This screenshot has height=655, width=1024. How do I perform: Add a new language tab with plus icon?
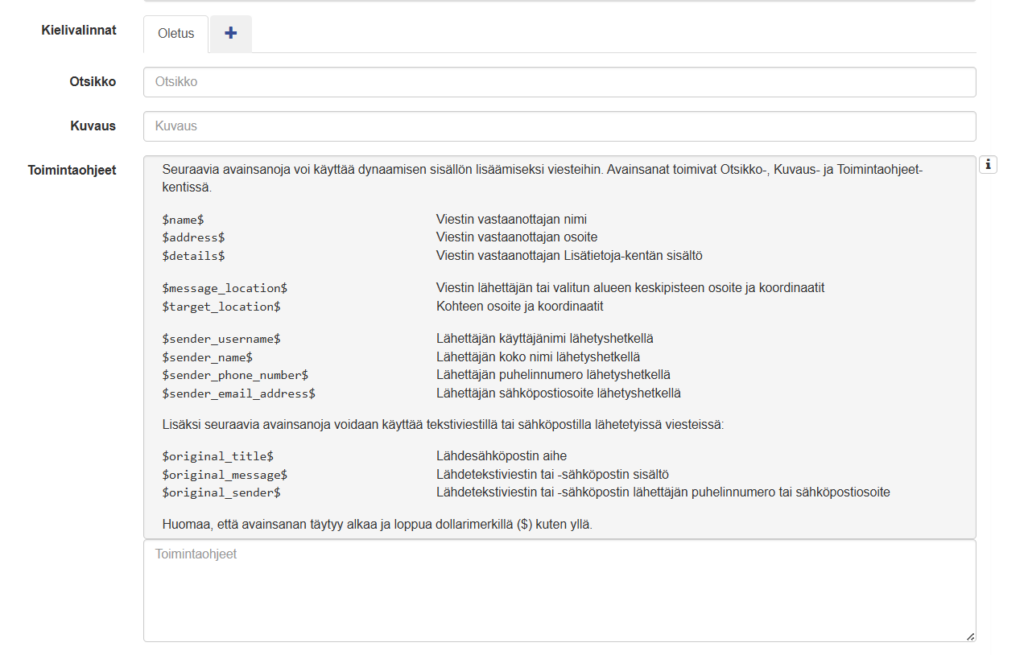[231, 33]
